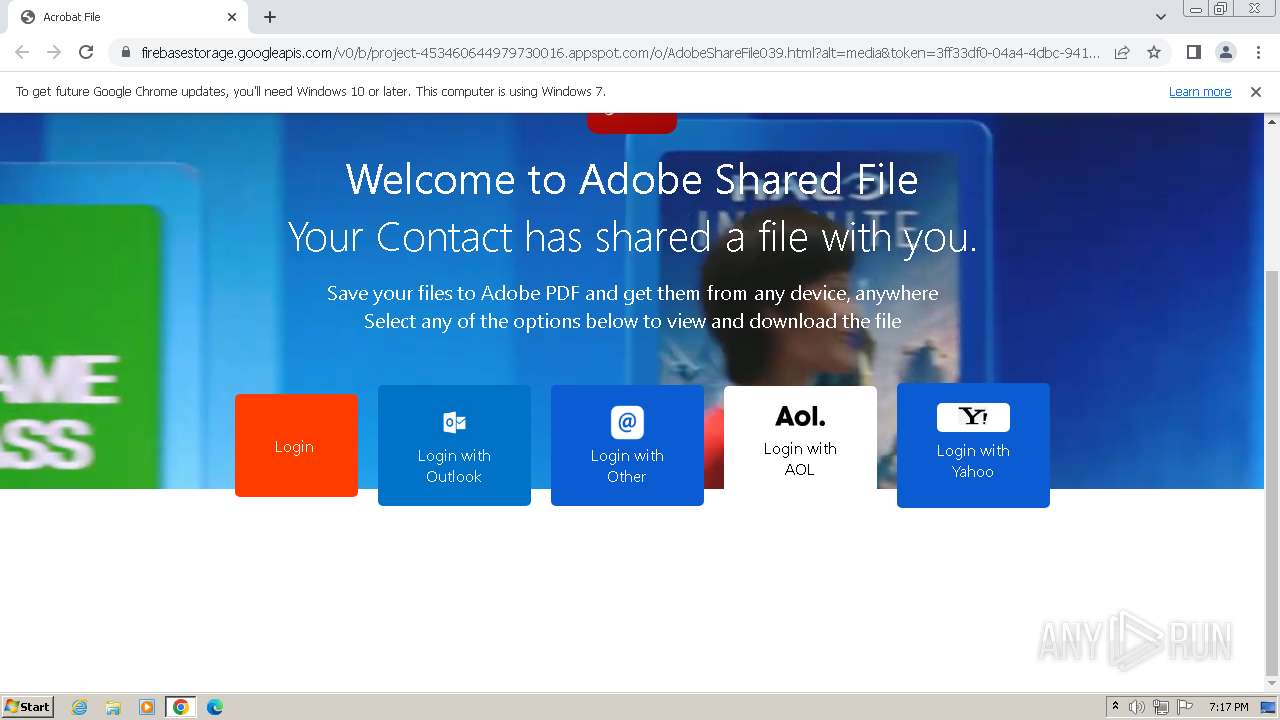Share this page icon
This screenshot has width=1280, height=720.
(x=1122, y=52)
